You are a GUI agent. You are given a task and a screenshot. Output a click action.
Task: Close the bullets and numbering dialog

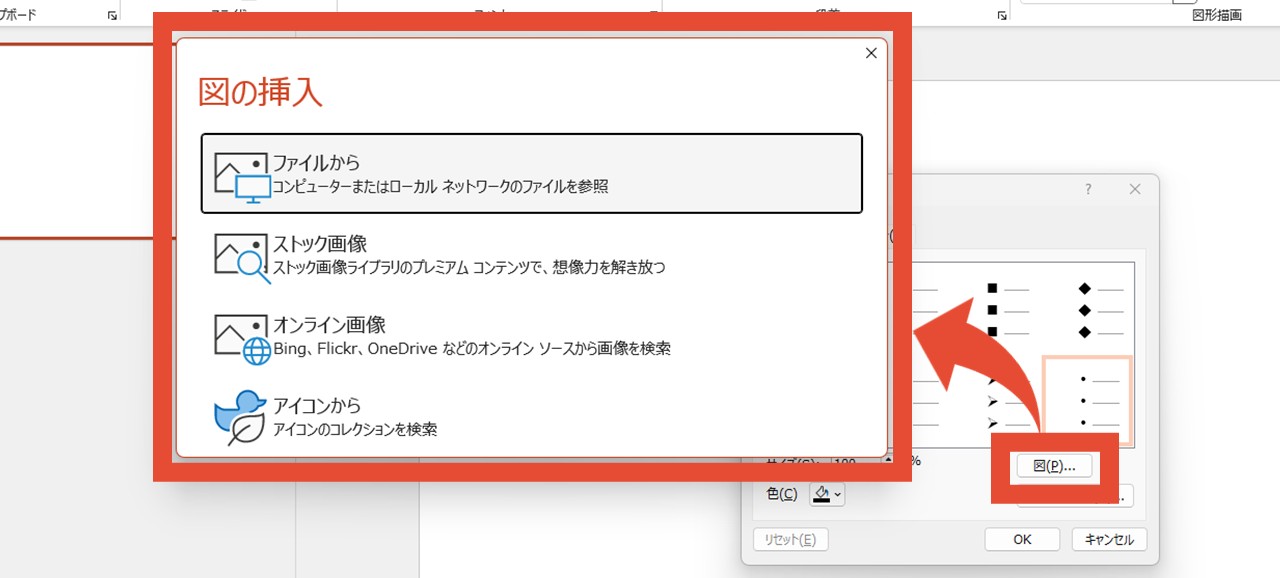[x=1134, y=189]
